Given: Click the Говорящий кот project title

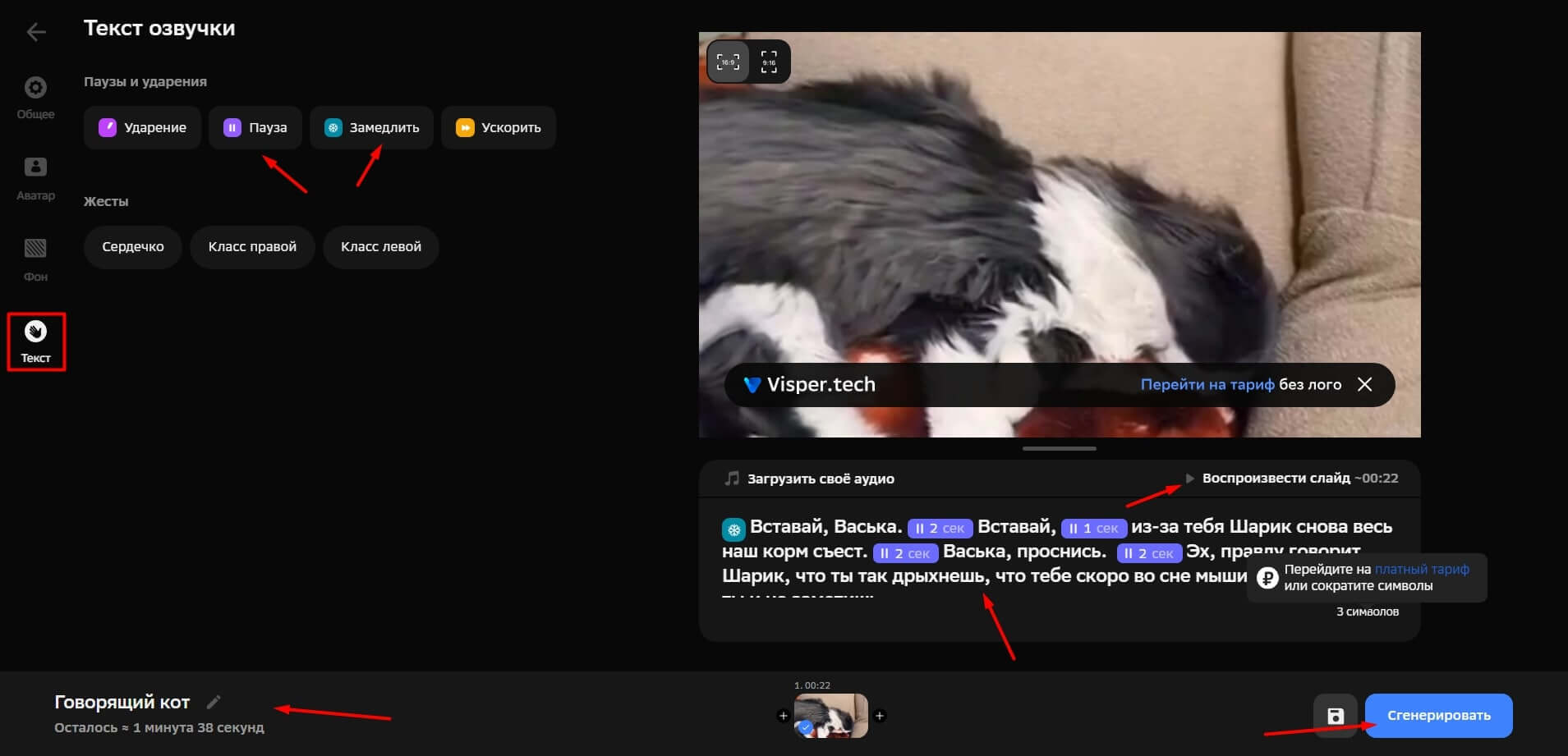Looking at the screenshot, I should coord(122,702).
